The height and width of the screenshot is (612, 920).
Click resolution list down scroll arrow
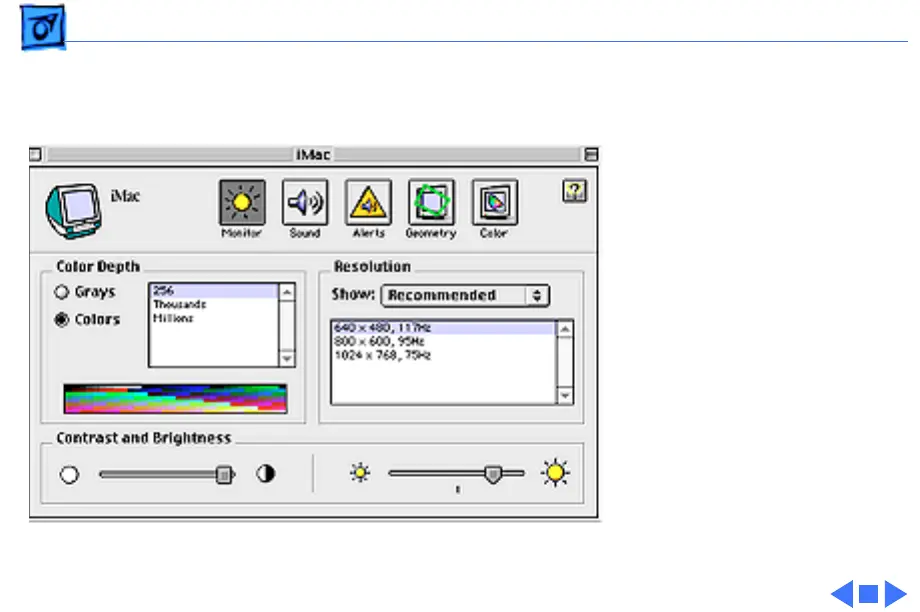(564, 396)
